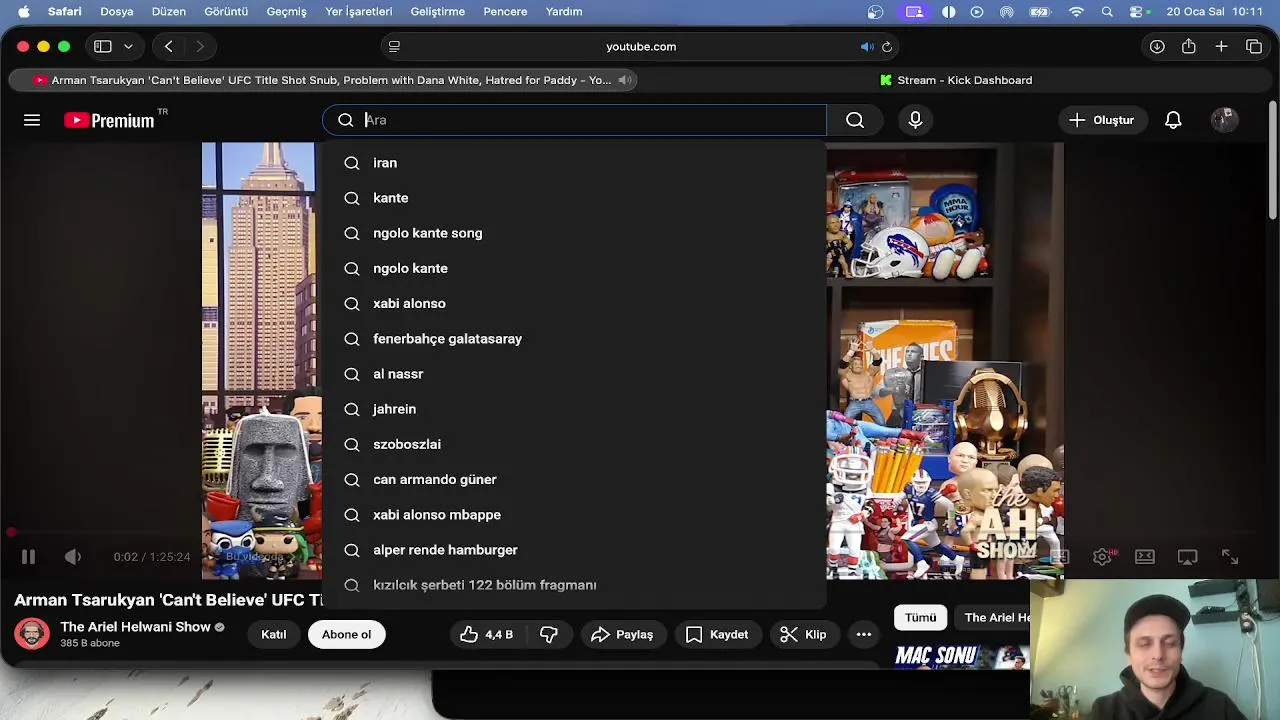Select 'fenerbahçe galatasaray' suggestion

coord(574,339)
